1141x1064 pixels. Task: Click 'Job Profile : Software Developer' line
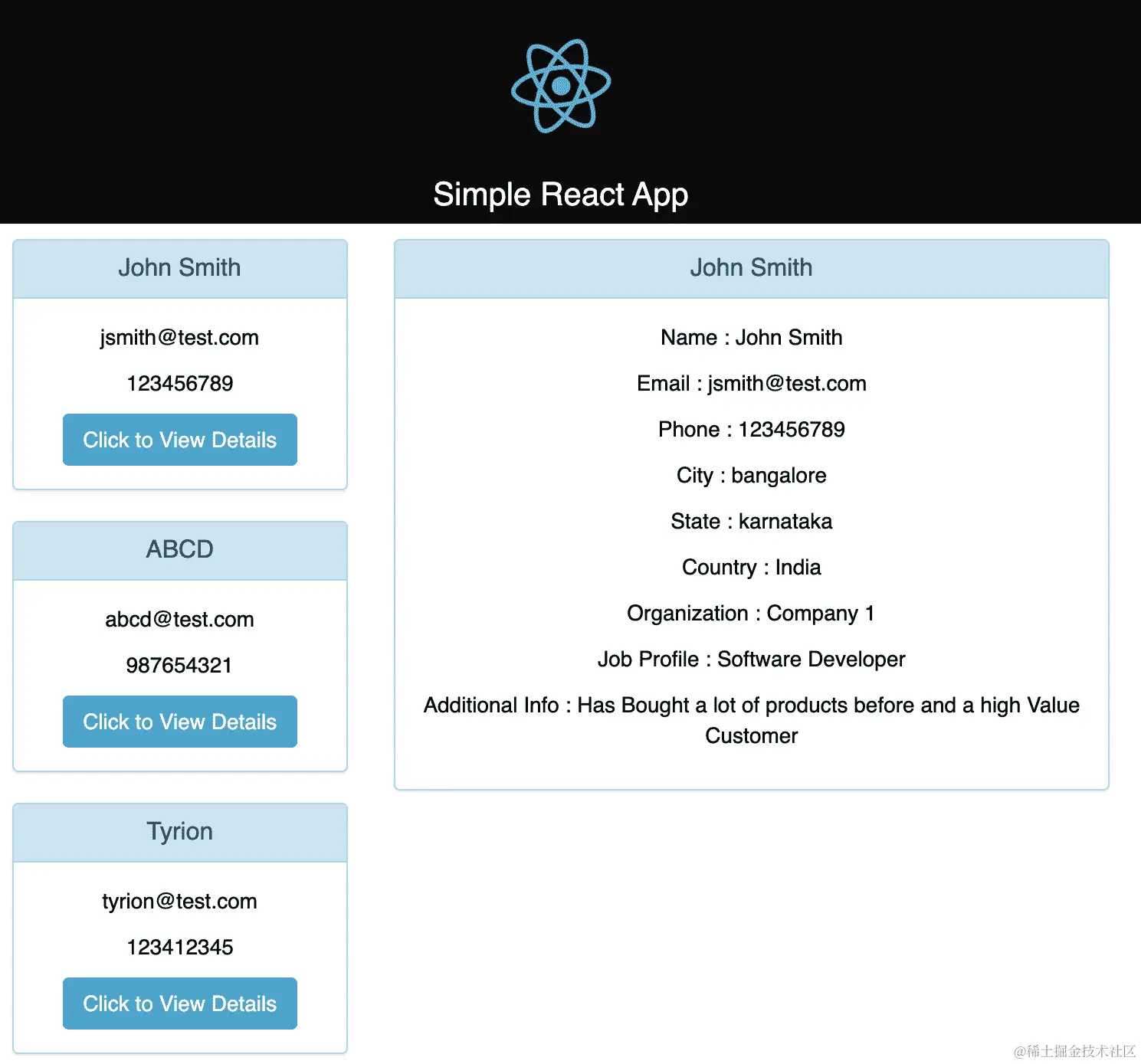tap(752, 659)
